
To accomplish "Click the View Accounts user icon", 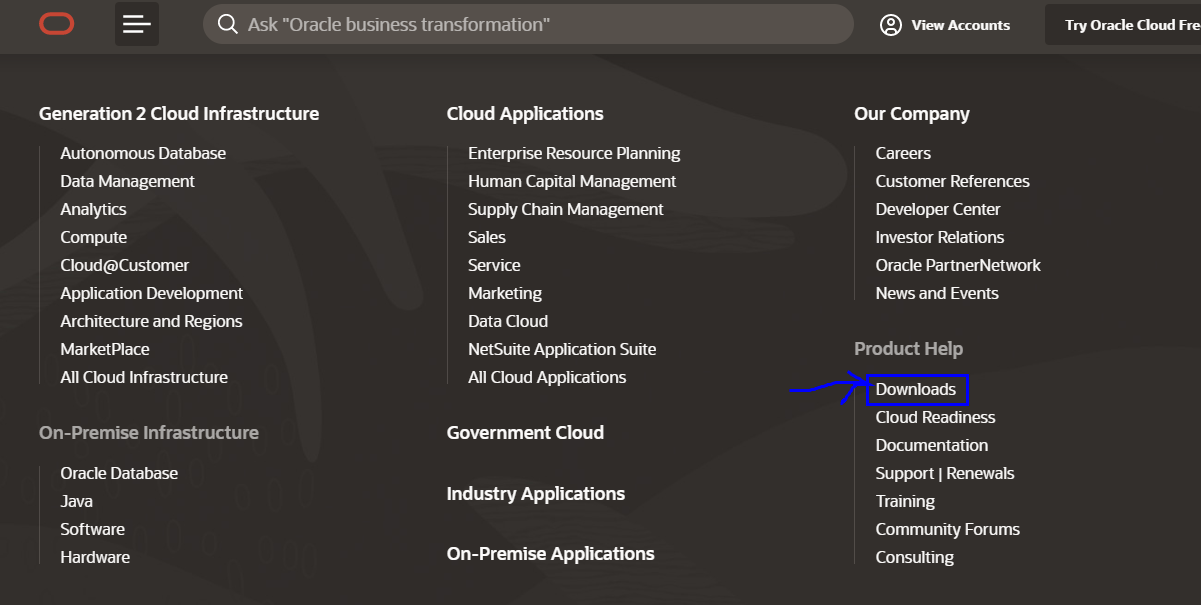I will tap(891, 25).
